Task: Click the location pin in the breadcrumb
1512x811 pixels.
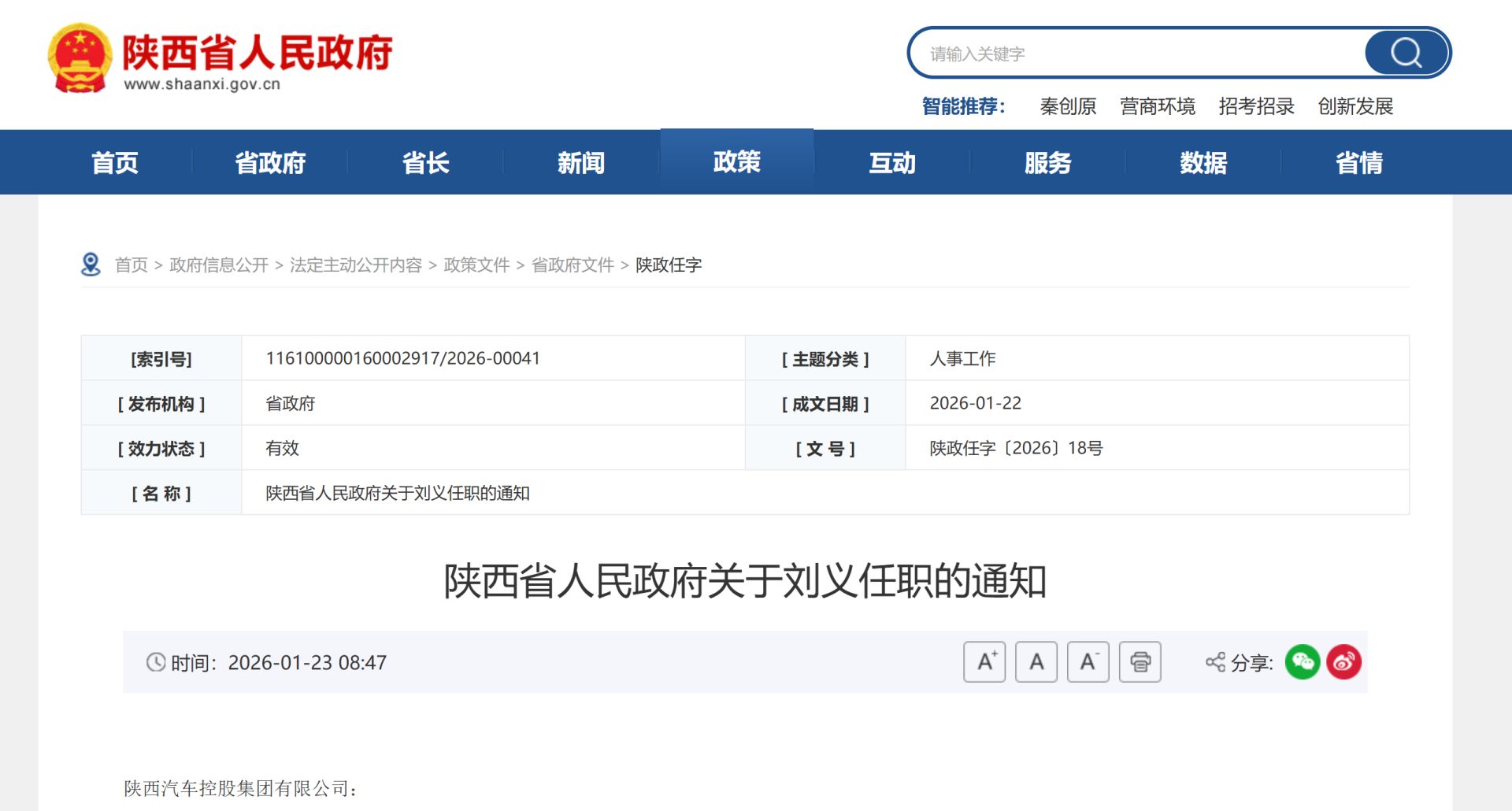Action: tap(89, 263)
